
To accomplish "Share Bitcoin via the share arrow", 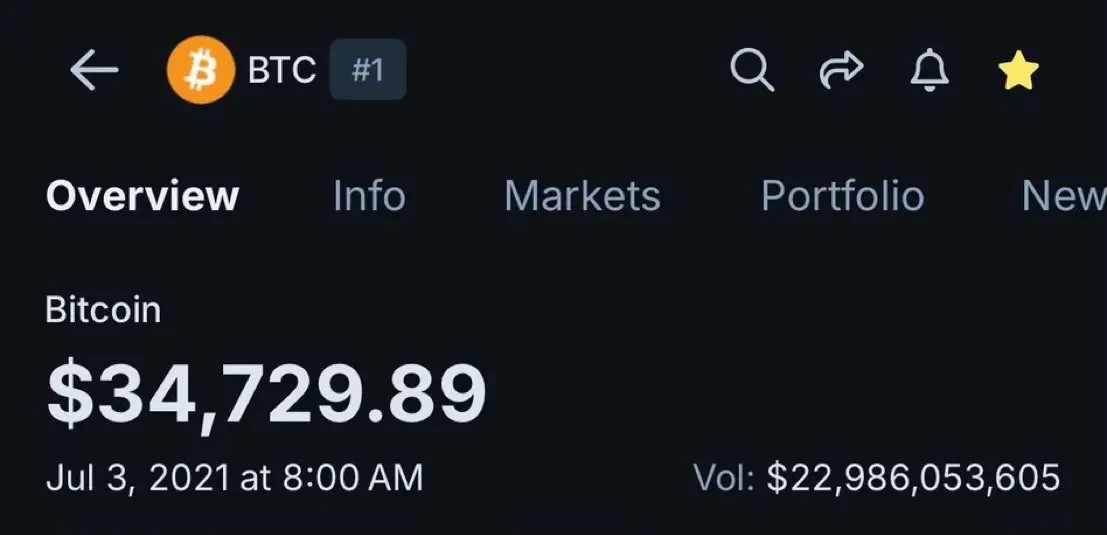I will pos(841,70).
